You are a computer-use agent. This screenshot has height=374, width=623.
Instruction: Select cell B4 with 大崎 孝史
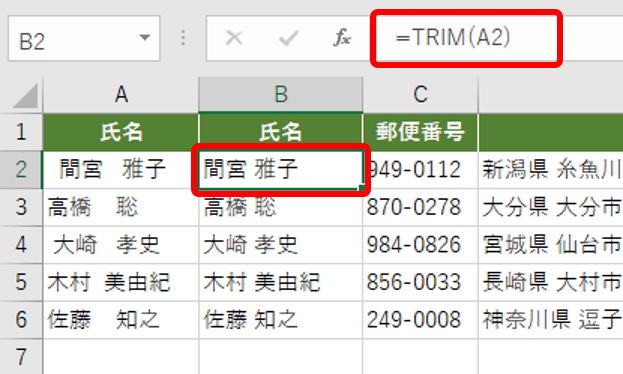pyautogui.click(x=281, y=244)
